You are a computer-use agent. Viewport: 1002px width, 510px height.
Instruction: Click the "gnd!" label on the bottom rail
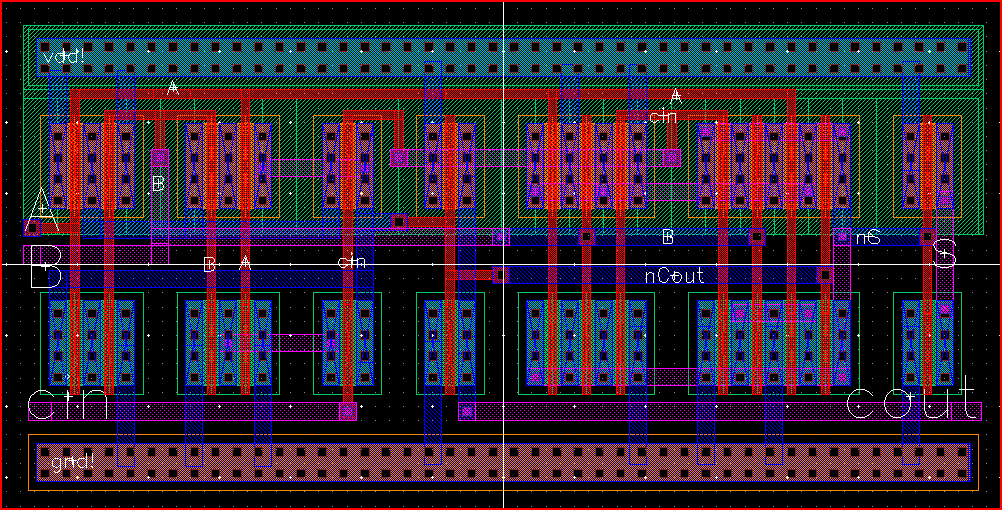(x=72, y=461)
